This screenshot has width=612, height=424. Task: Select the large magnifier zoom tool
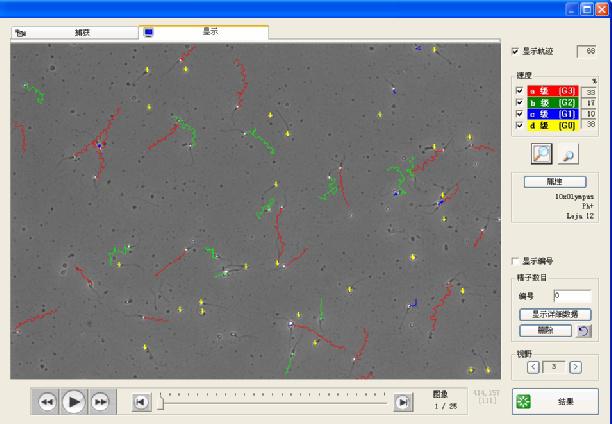point(543,153)
